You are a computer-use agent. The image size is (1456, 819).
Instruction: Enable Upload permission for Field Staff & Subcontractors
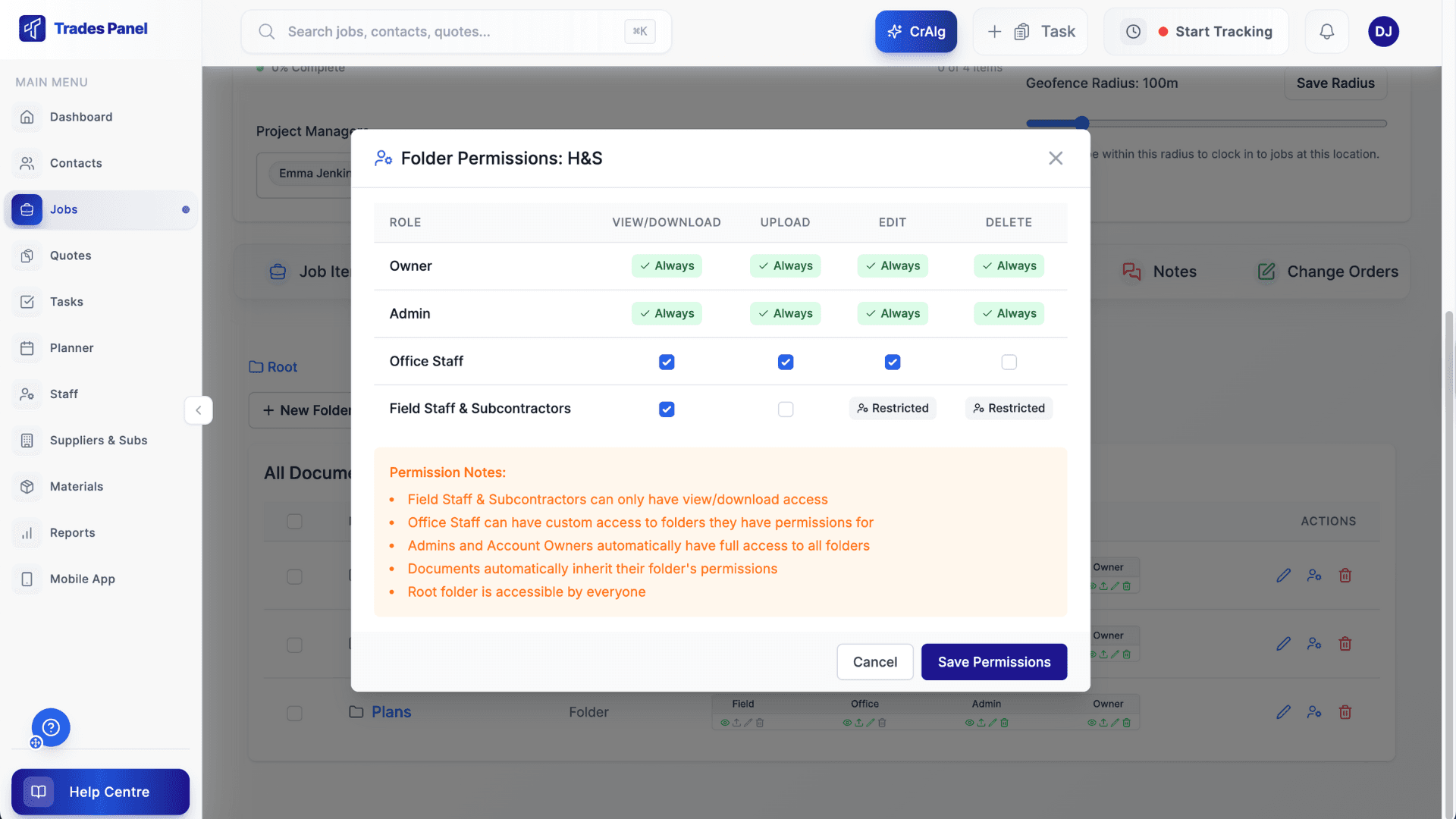[786, 409]
